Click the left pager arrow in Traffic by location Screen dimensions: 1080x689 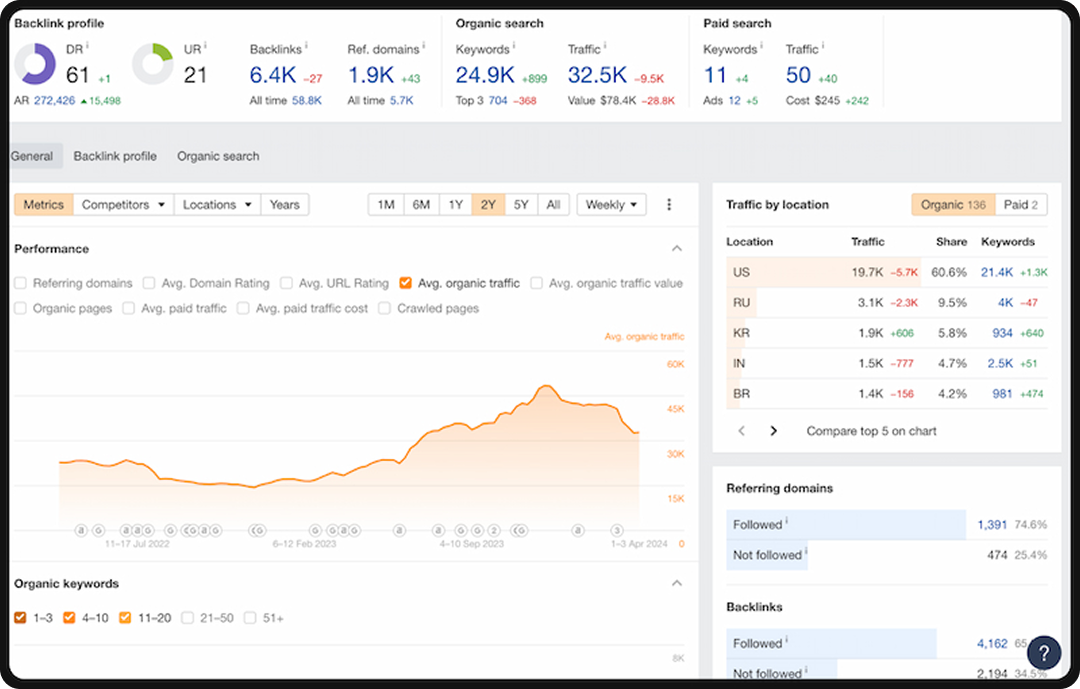coord(741,430)
